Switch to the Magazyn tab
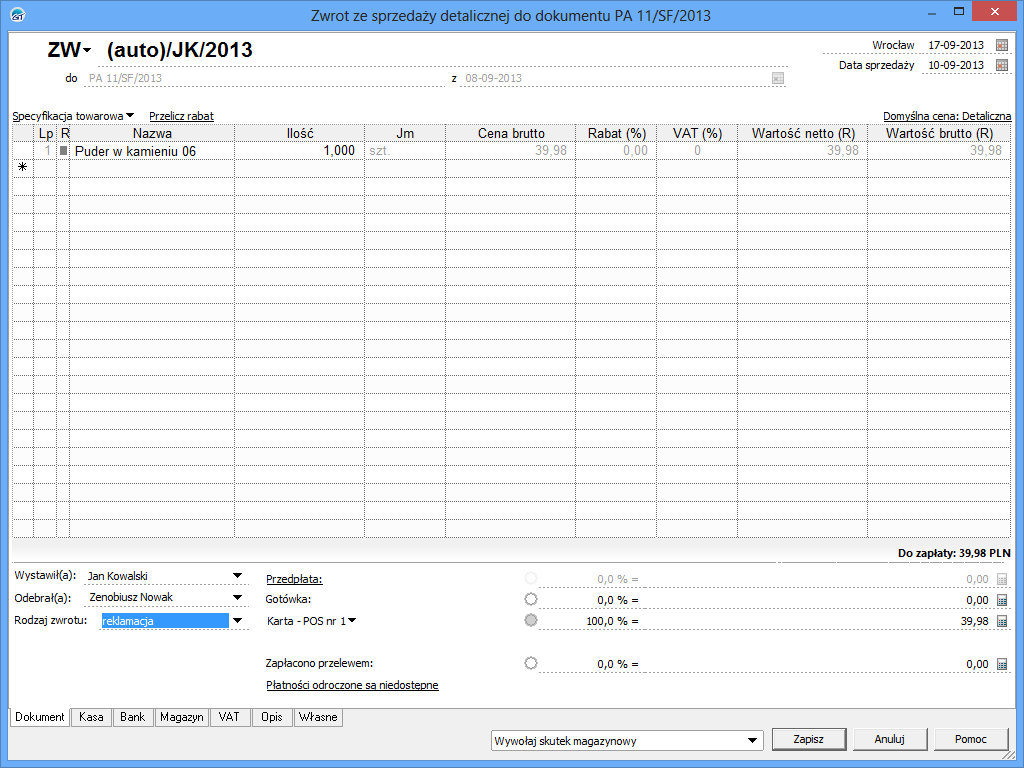The width and height of the screenshot is (1024, 768). click(181, 717)
